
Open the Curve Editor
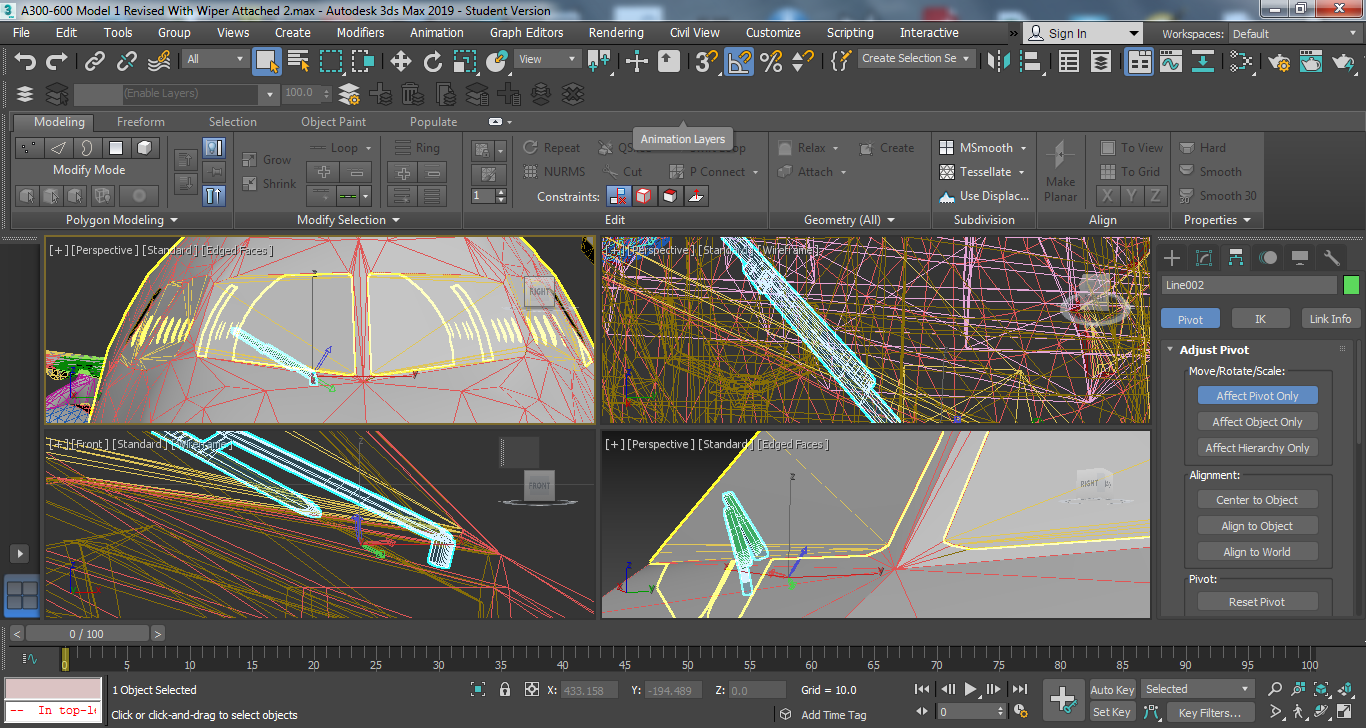pos(1171,62)
